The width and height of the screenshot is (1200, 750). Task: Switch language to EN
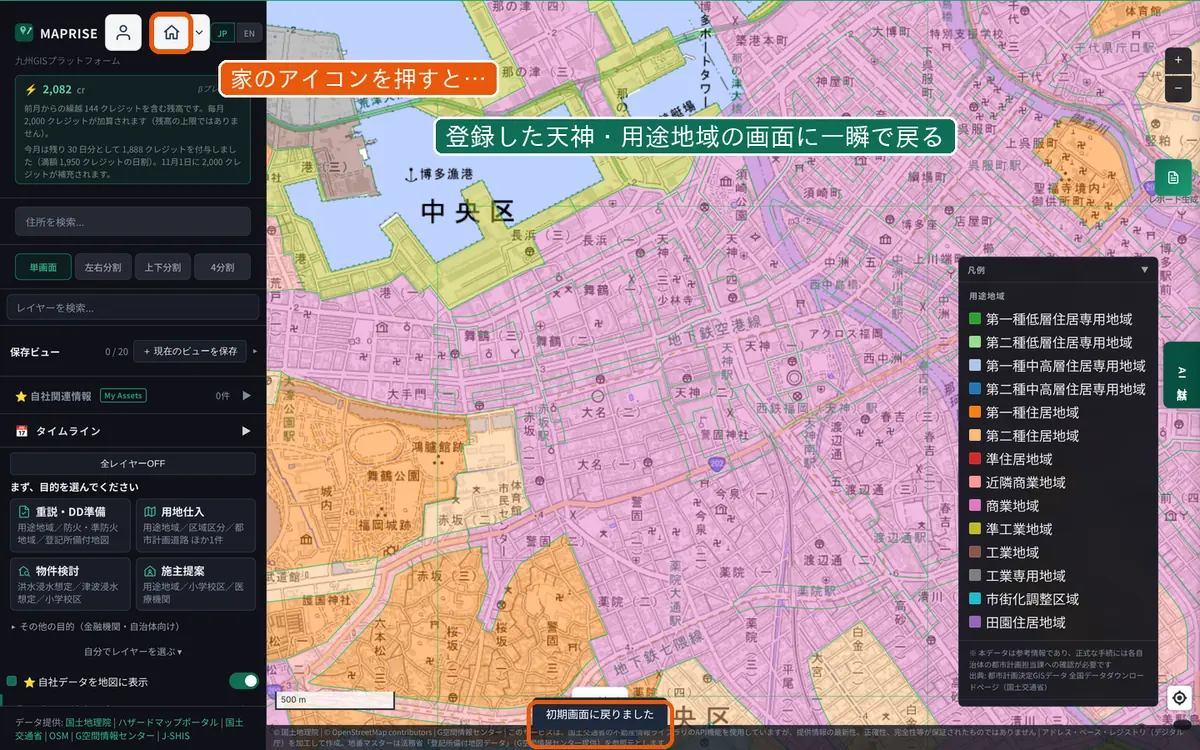coord(249,32)
